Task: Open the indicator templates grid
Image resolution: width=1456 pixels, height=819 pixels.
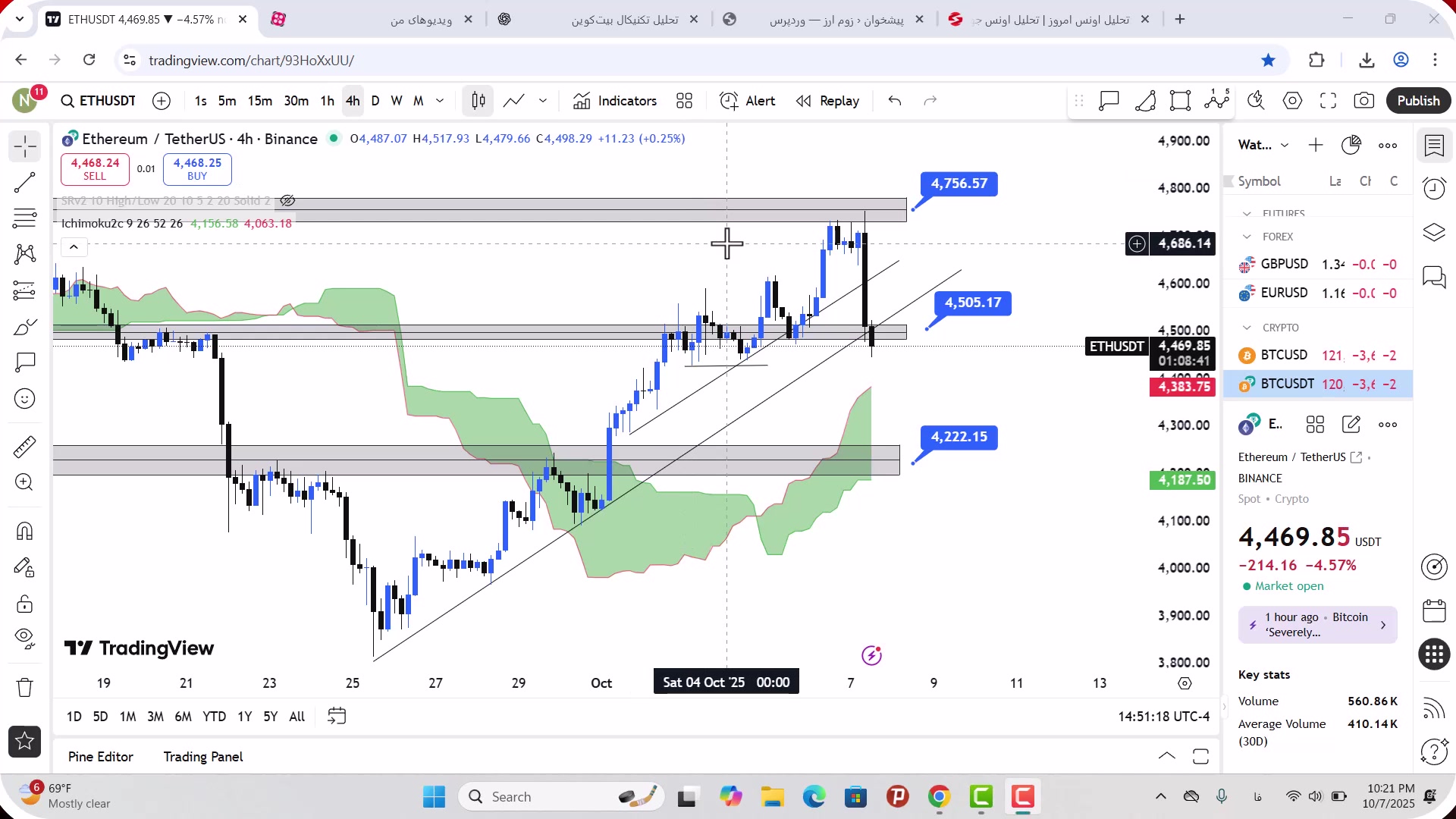Action: coord(685,101)
